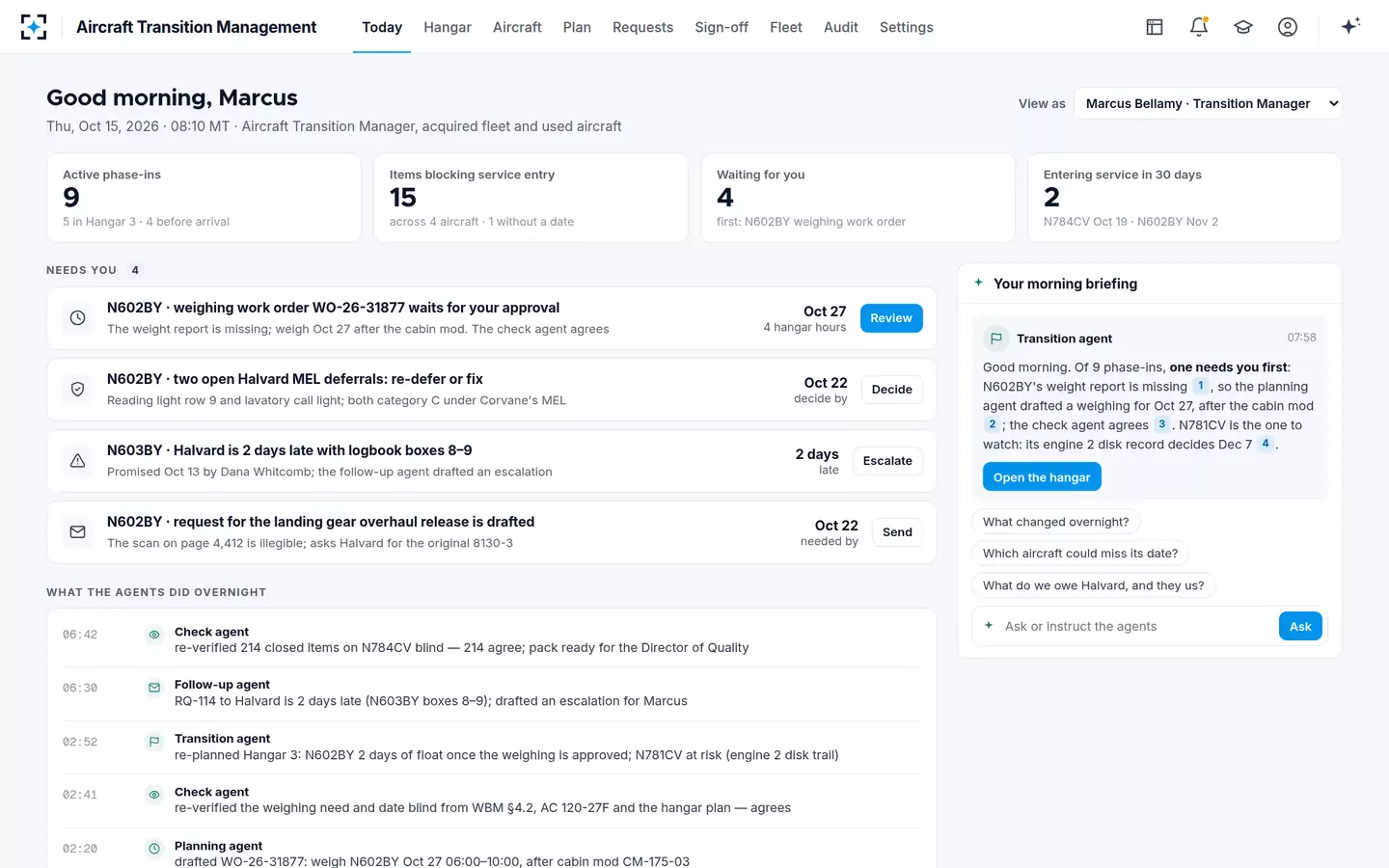Image resolution: width=1389 pixels, height=868 pixels.
Task: Open the notifications bell icon
Action: 1199,27
